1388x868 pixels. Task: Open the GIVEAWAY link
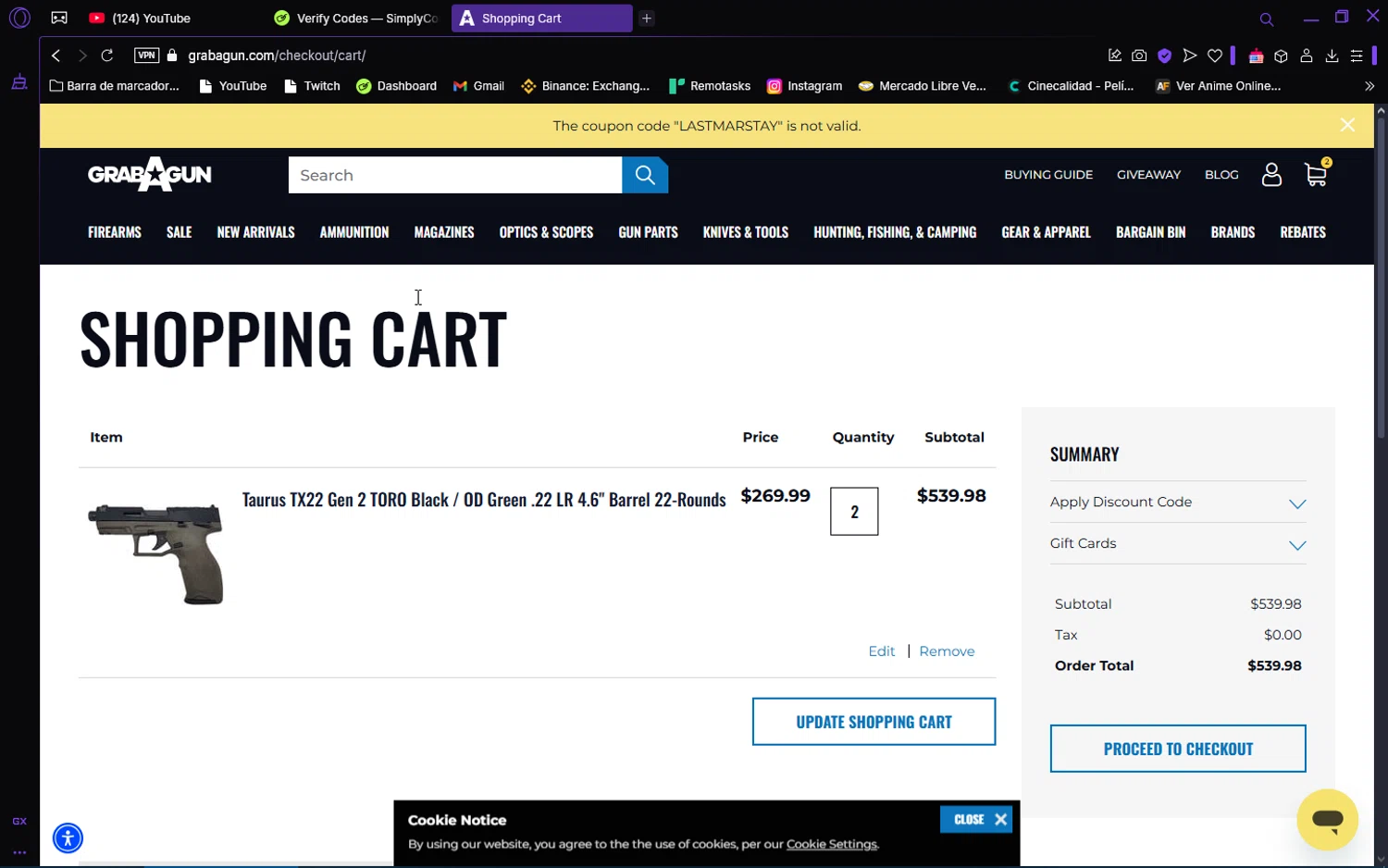point(1148,174)
